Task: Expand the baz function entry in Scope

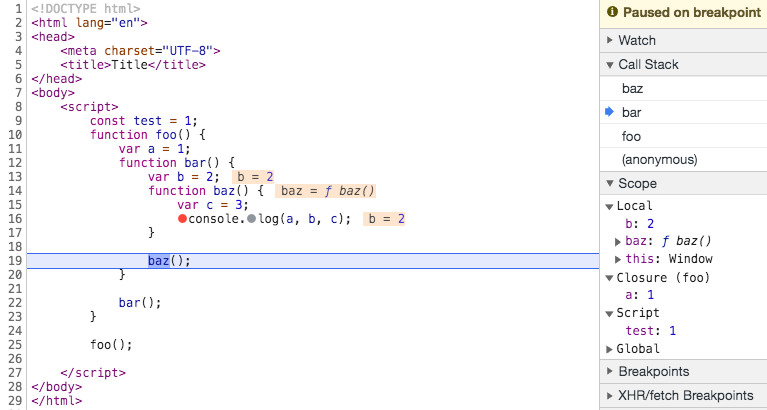Action: [x=618, y=241]
